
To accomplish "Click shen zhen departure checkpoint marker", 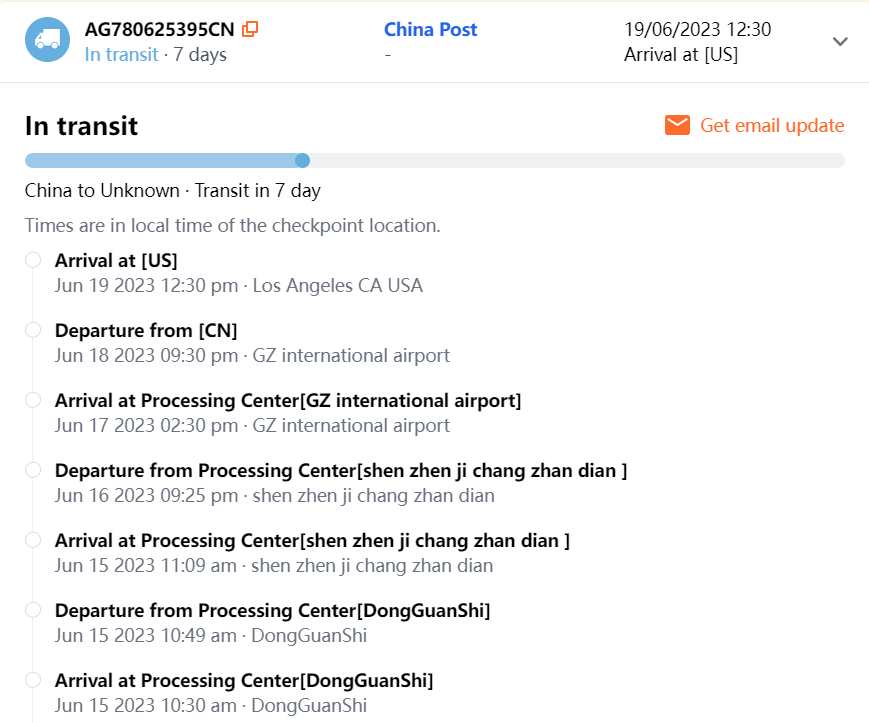I will (x=33, y=470).
